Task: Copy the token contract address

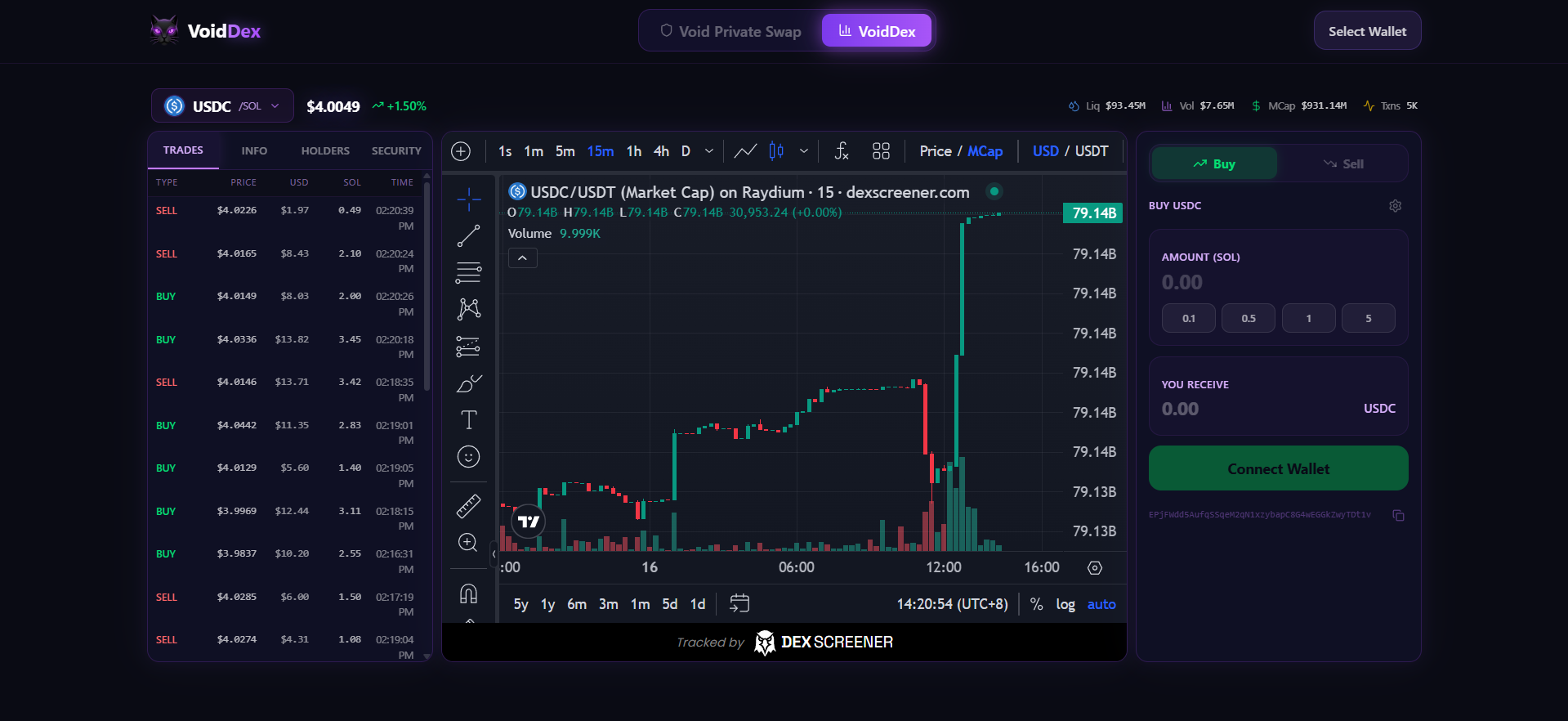Action: (x=1398, y=515)
